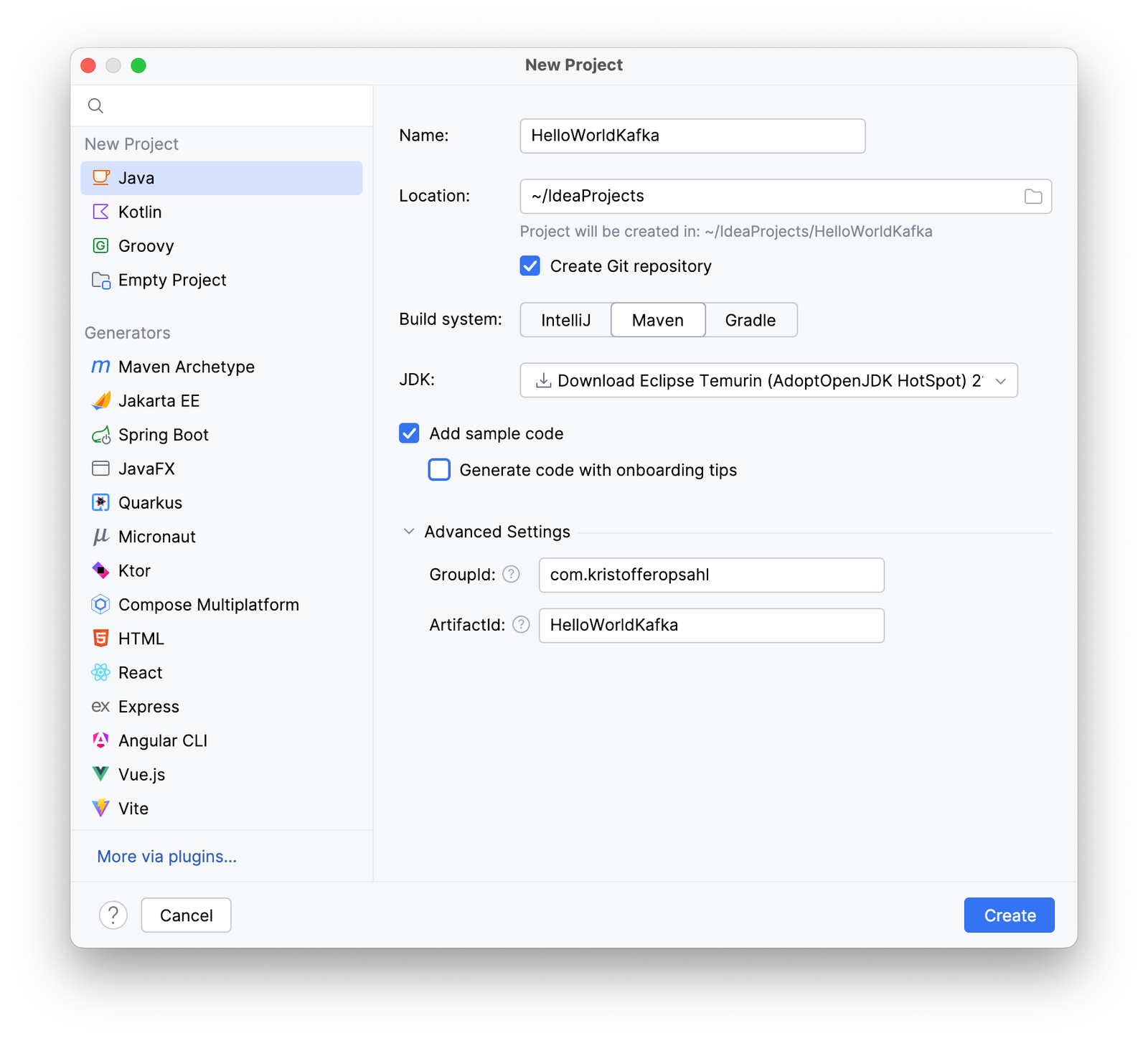Select the Java generator icon

(101, 177)
